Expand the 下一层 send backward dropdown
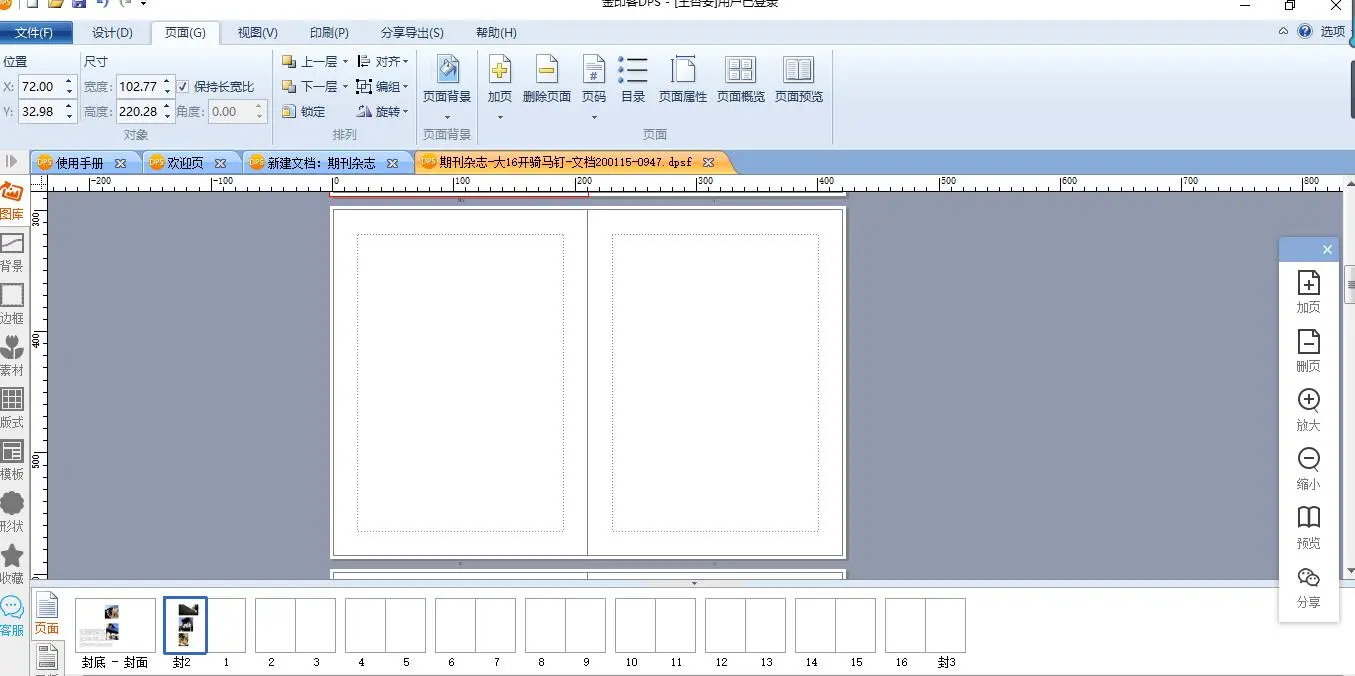1355x676 pixels. tap(345, 87)
